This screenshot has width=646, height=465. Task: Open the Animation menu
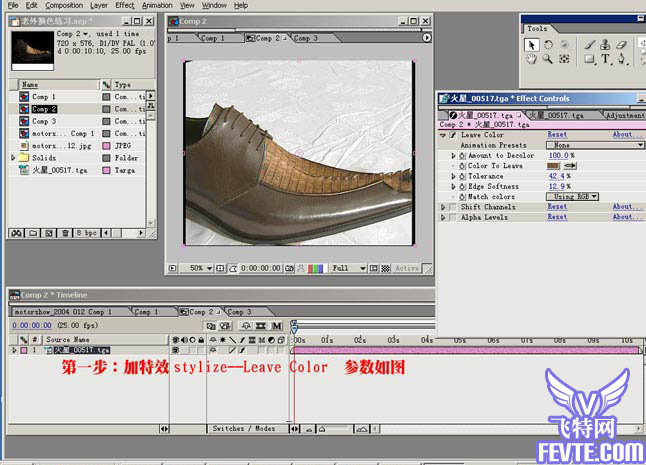point(157,5)
